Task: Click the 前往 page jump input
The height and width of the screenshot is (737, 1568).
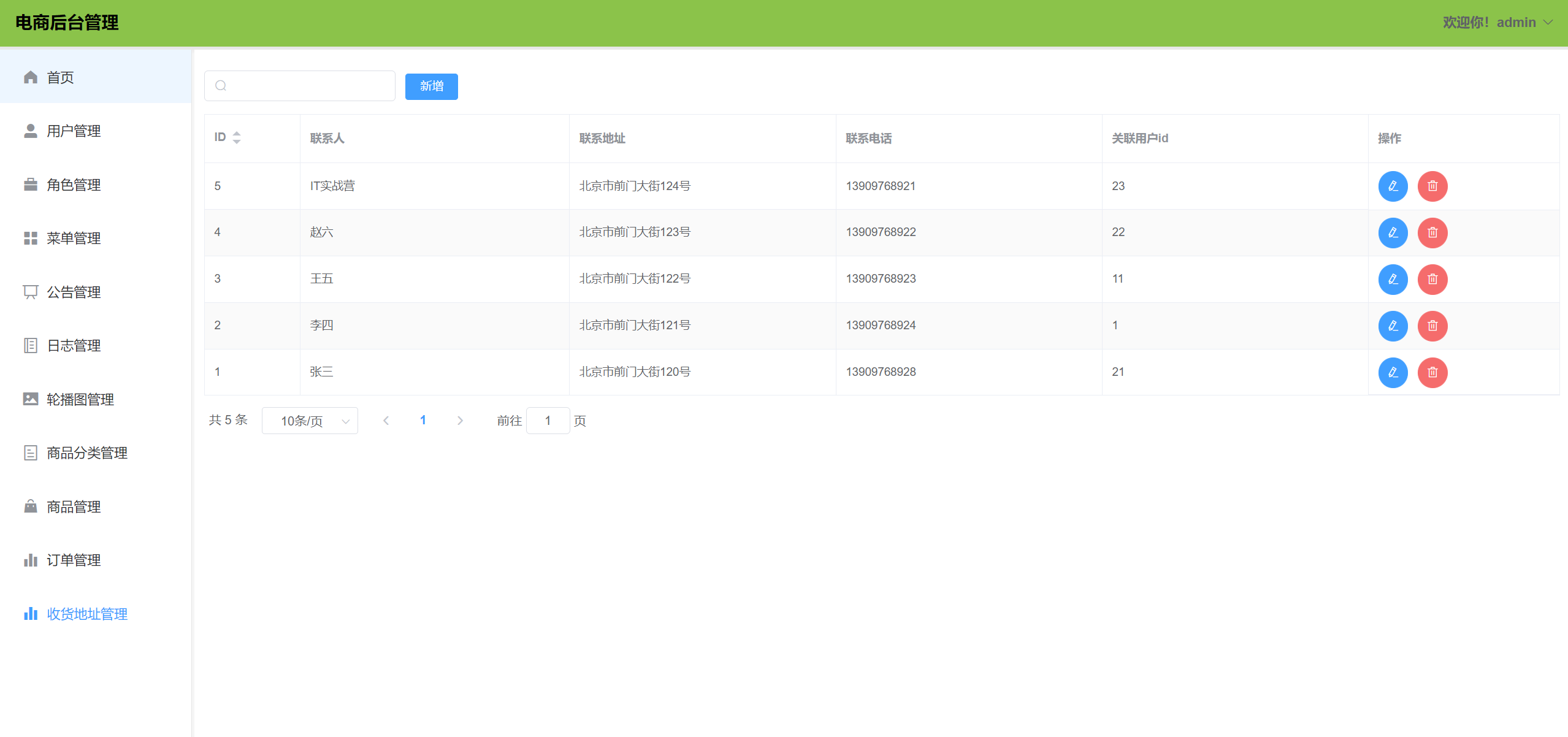Action: tap(548, 421)
